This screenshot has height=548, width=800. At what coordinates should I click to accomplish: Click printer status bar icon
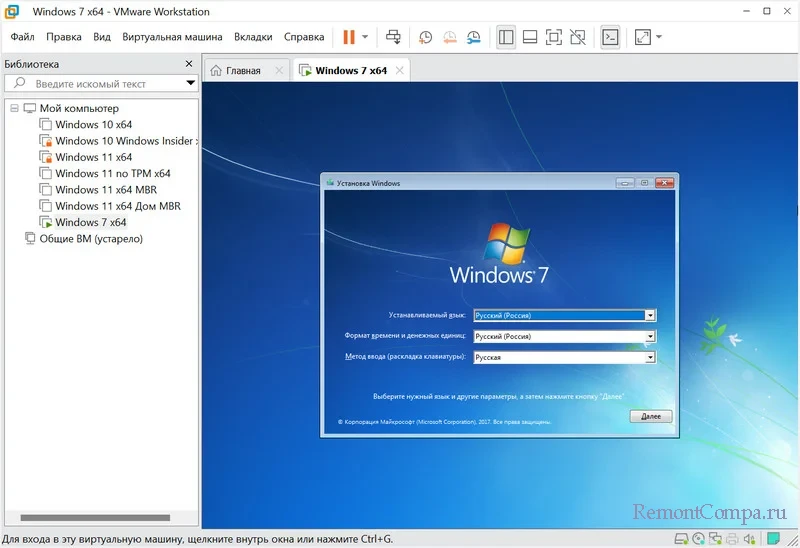coord(732,538)
